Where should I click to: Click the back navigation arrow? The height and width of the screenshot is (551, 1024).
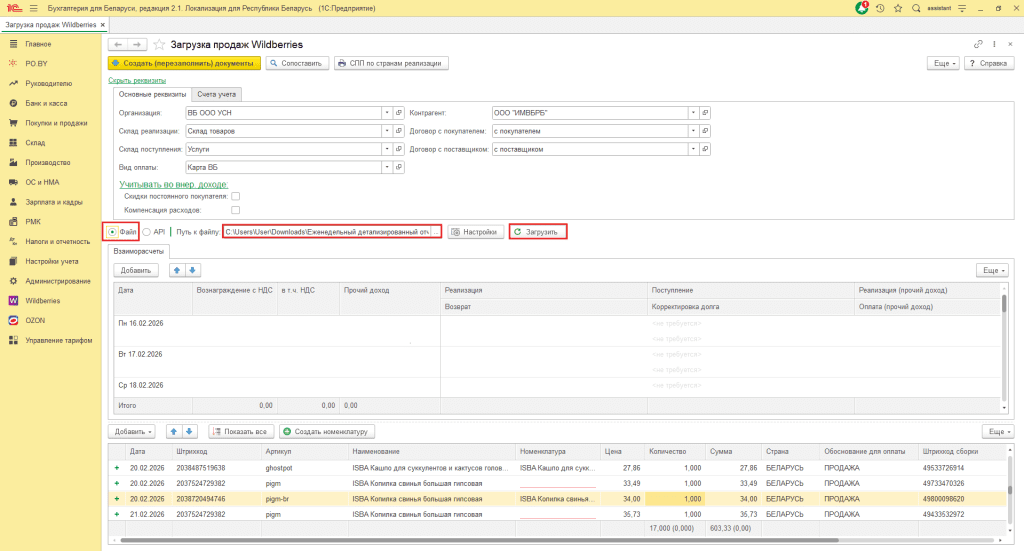(x=118, y=45)
